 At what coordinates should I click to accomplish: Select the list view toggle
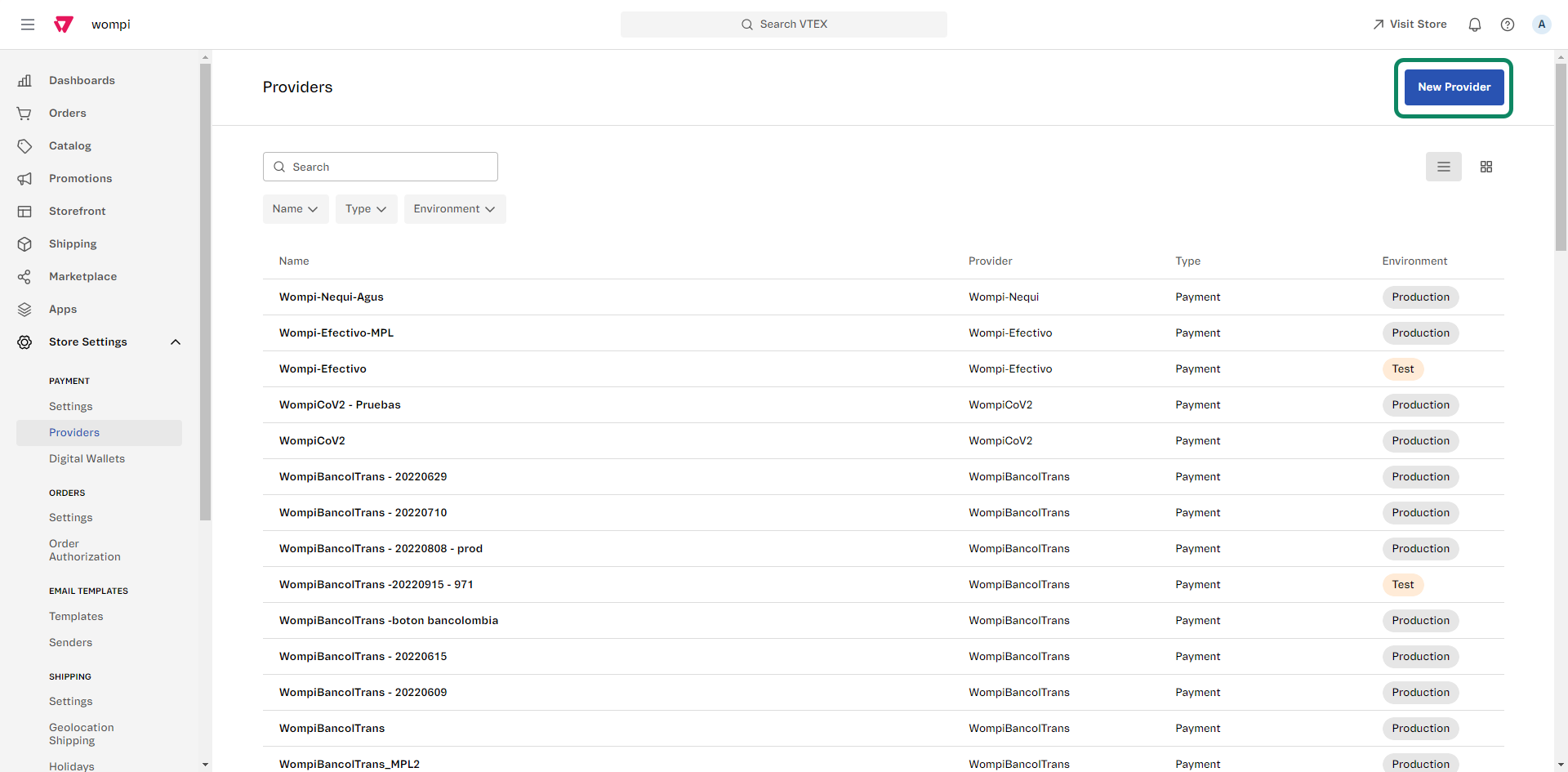click(1443, 167)
